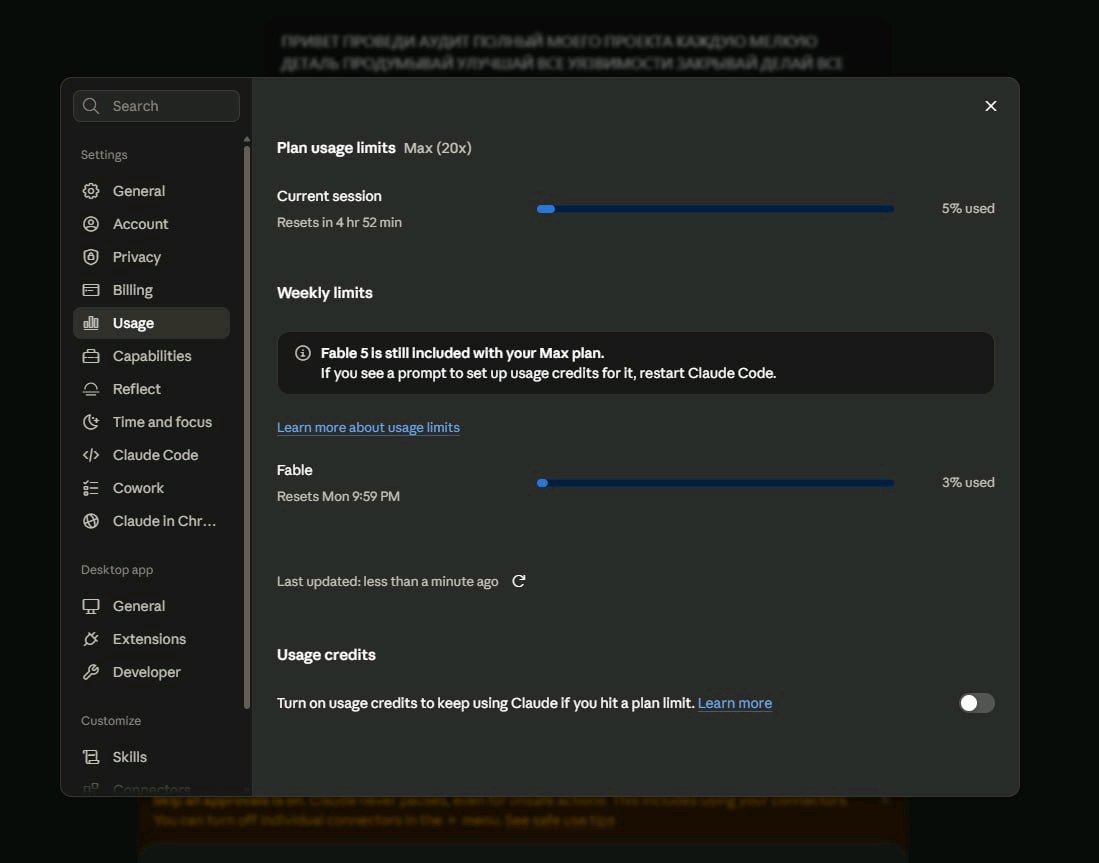This screenshot has width=1099, height=863.
Task: Click the Privacy shield icon
Action: point(91,257)
